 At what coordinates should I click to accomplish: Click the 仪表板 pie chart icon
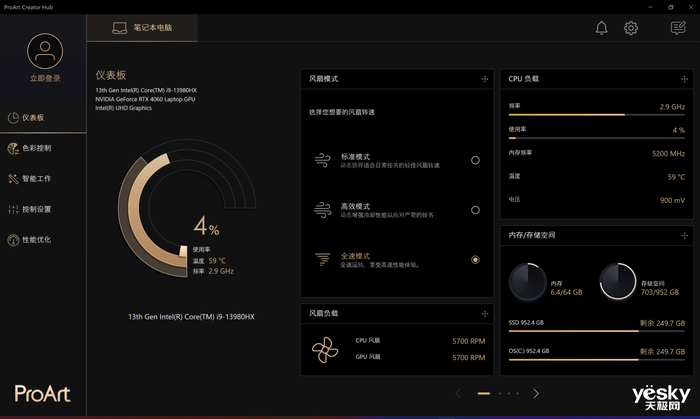[x=13, y=118]
